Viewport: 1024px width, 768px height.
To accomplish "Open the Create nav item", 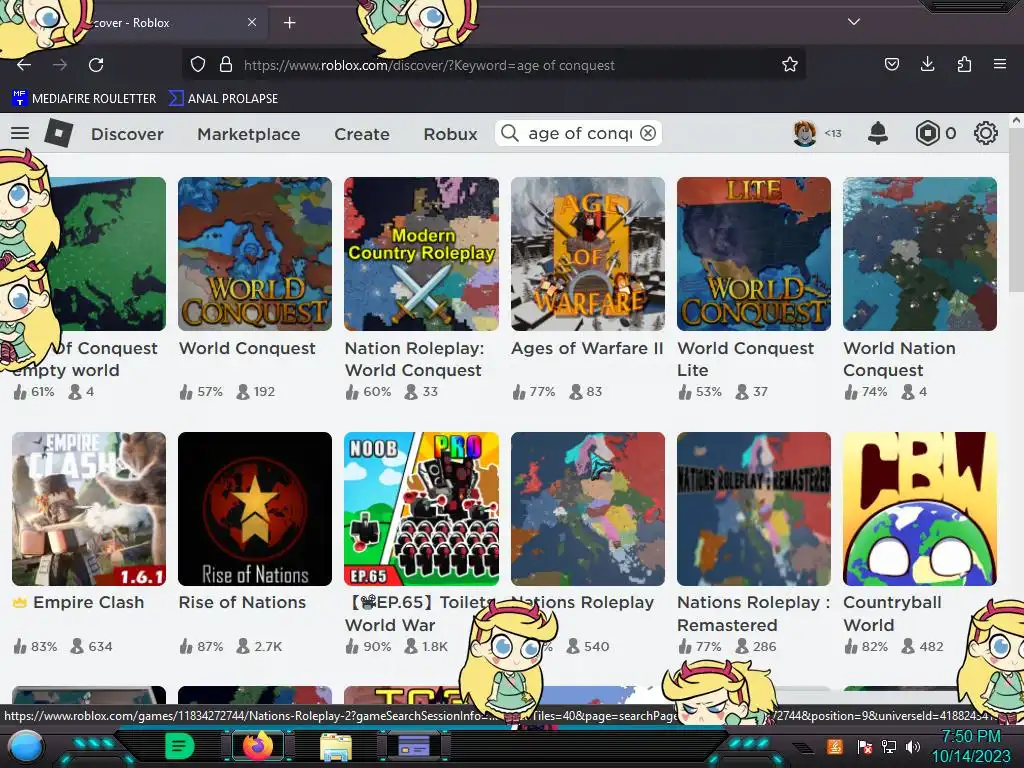I will pyautogui.click(x=362, y=134).
